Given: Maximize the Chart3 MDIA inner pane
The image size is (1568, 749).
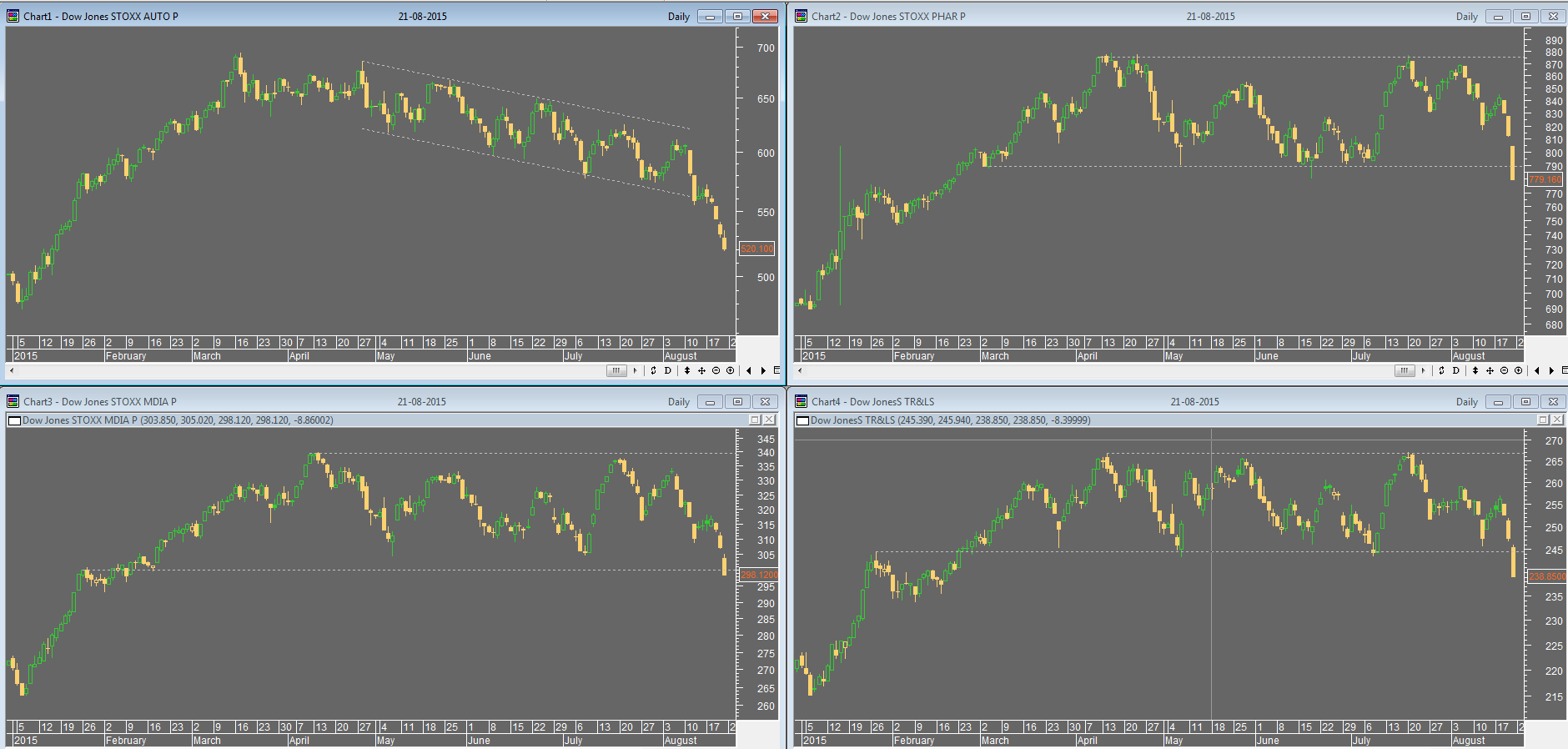Looking at the screenshot, I should tap(755, 420).
